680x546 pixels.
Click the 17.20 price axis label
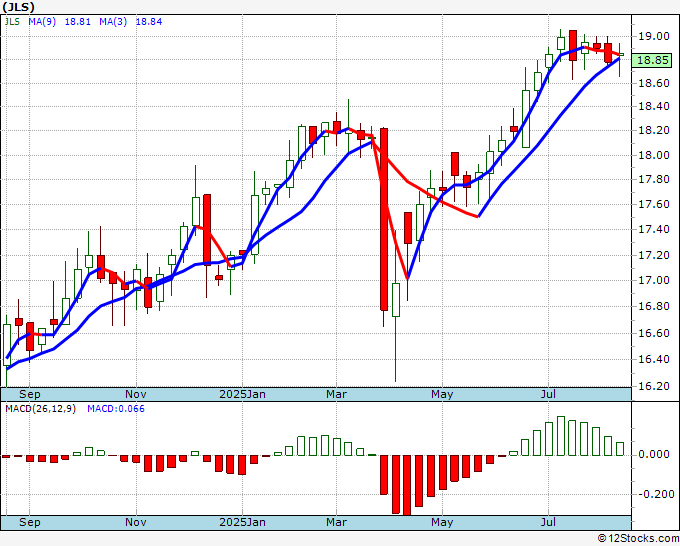(654, 255)
